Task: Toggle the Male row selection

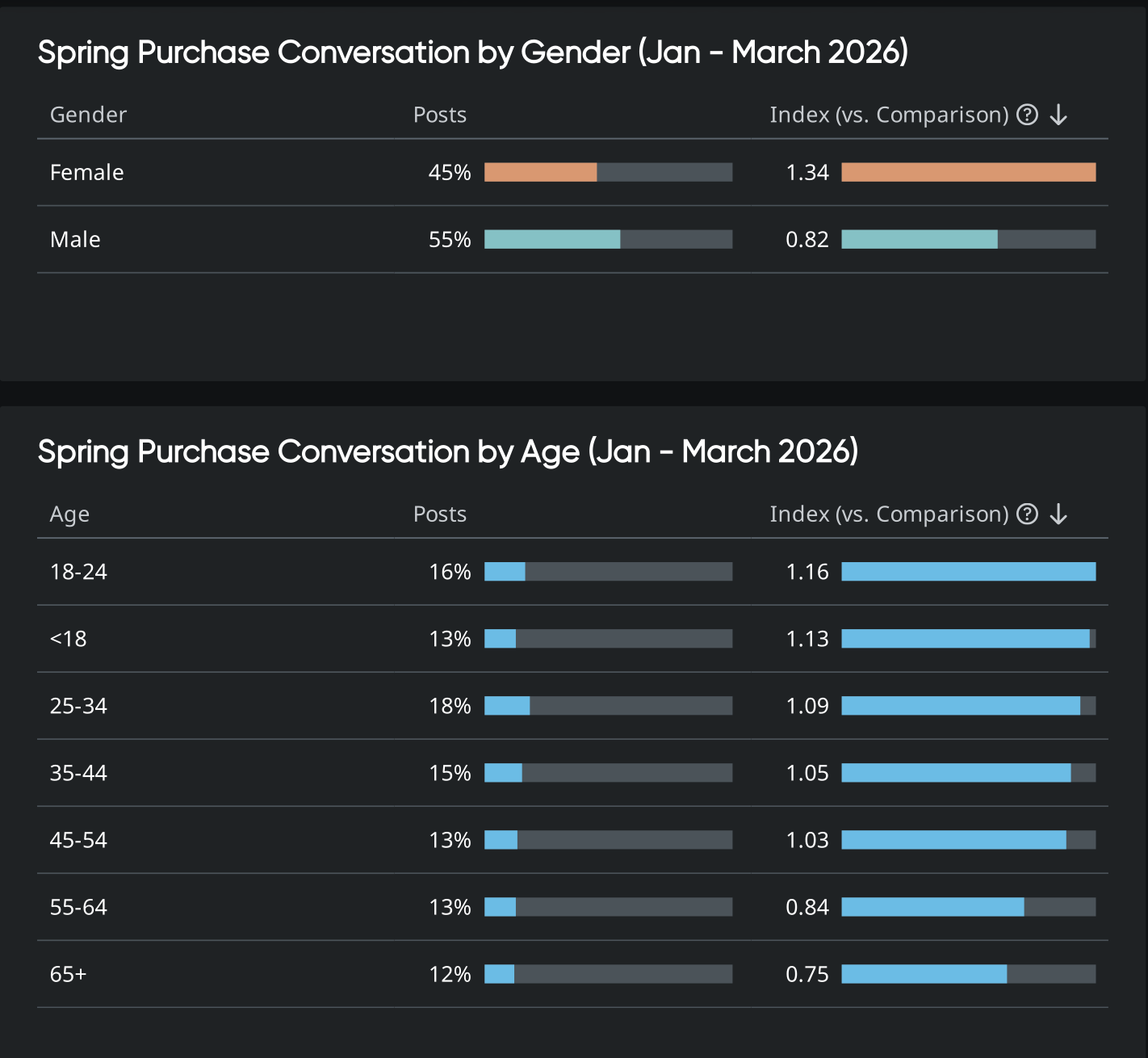Action: point(75,239)
